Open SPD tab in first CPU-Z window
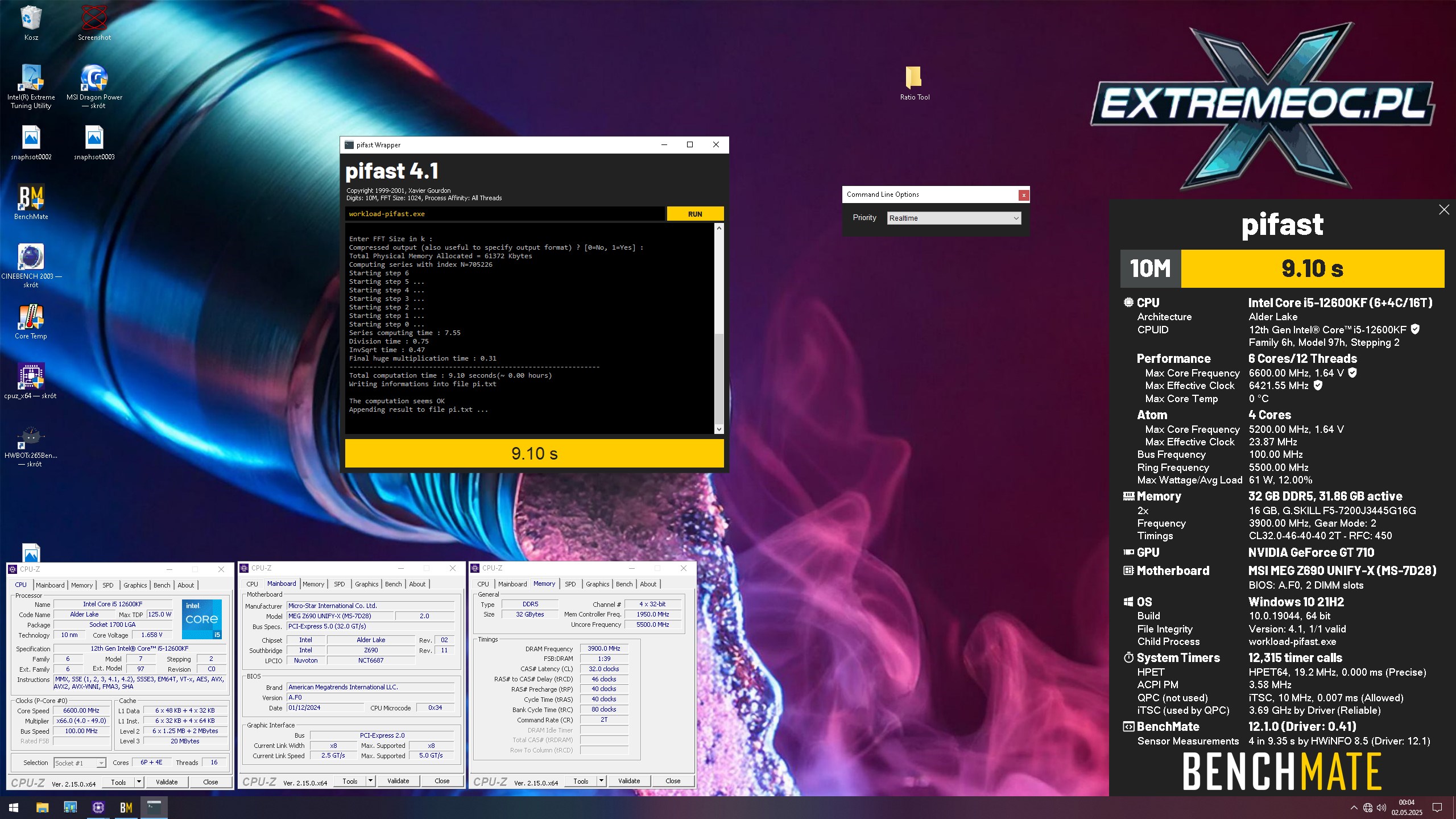Image resolution: width=1456 pixels, height=819 pixels. pyautogui.click(x=107, y=585)
